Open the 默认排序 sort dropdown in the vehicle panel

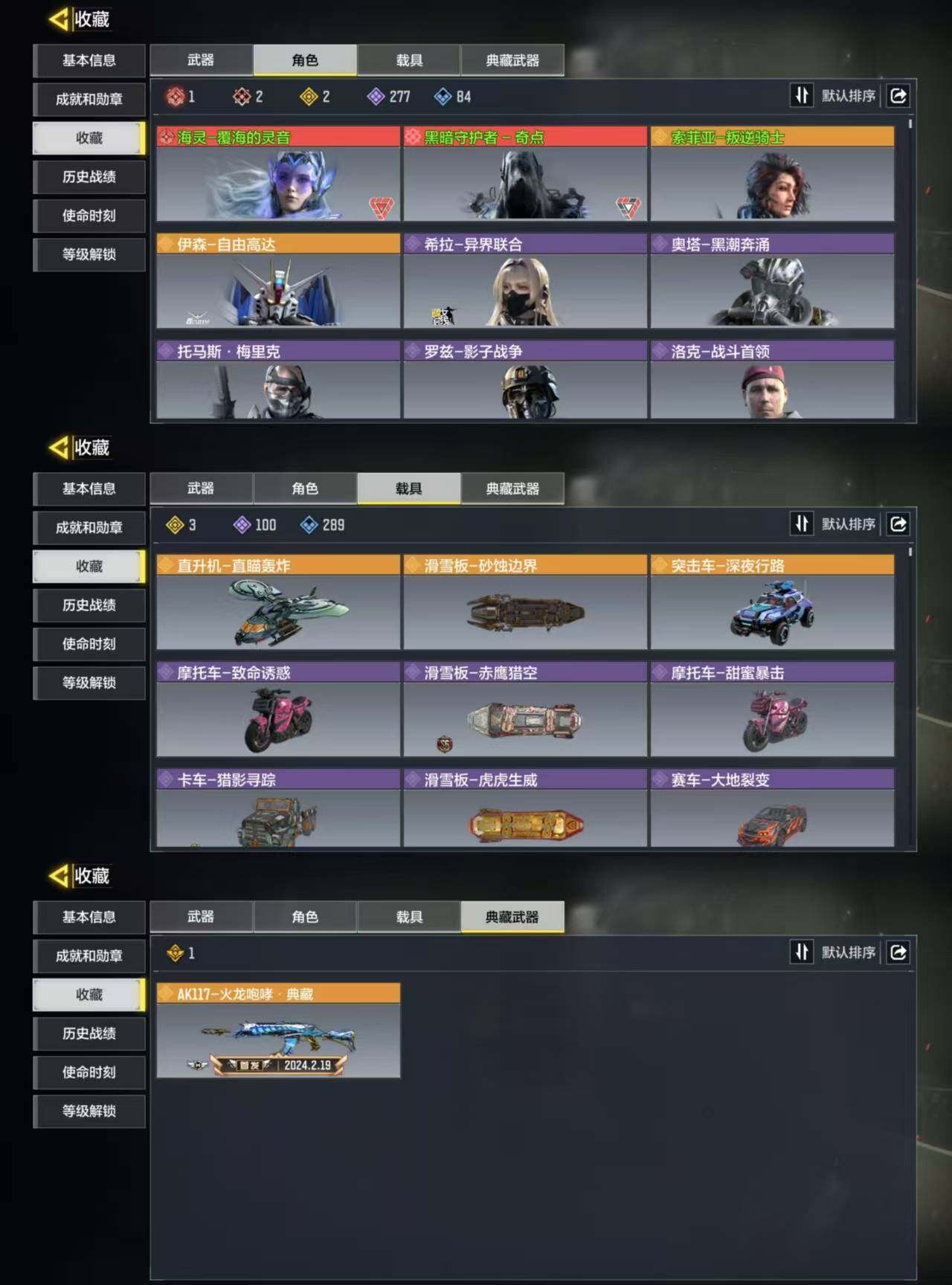(x=849, y=524)
